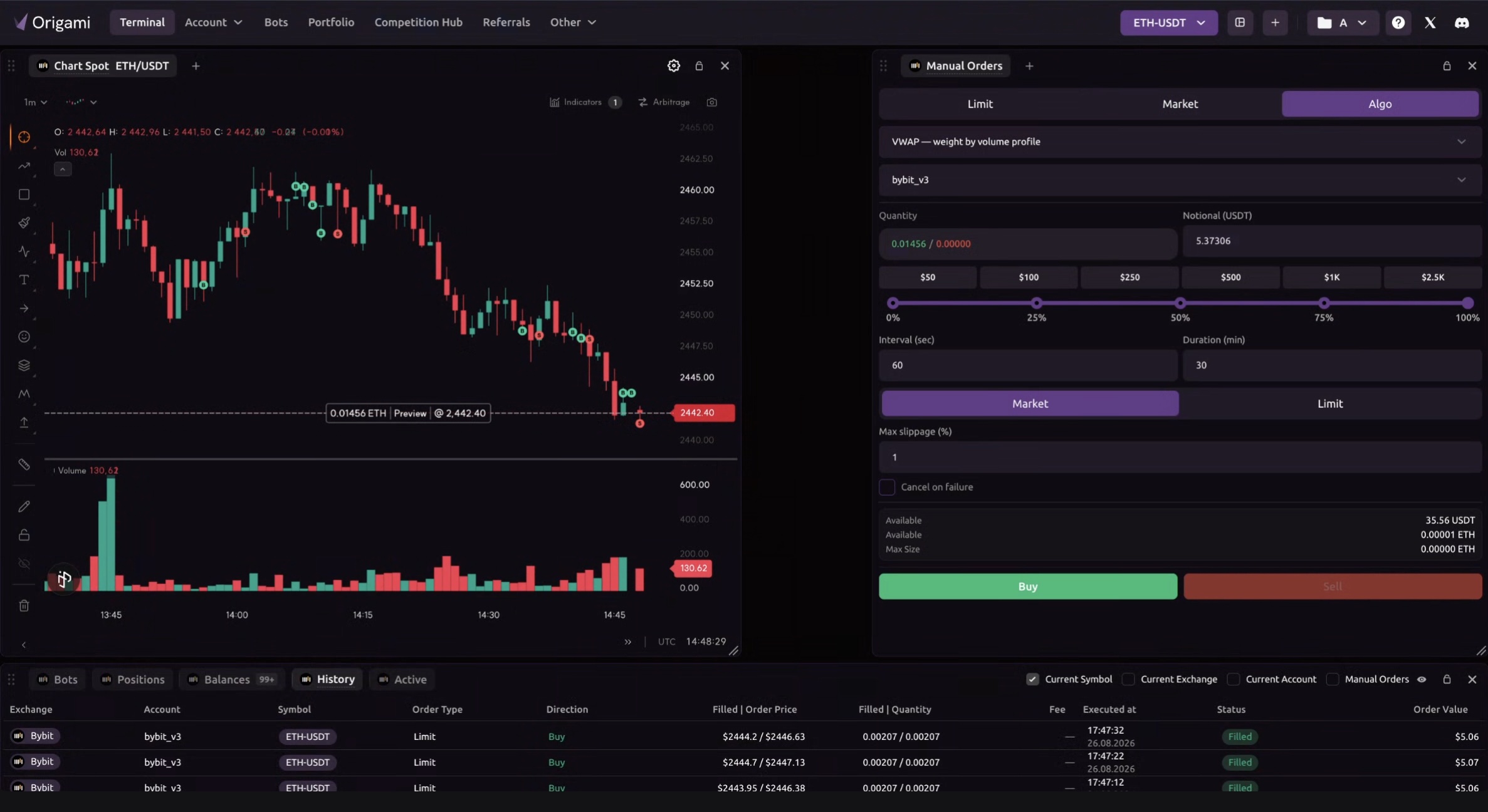Viewport: 1488px width, 812px height.
Task: Click the Origami logo
Action: (53, 23)
